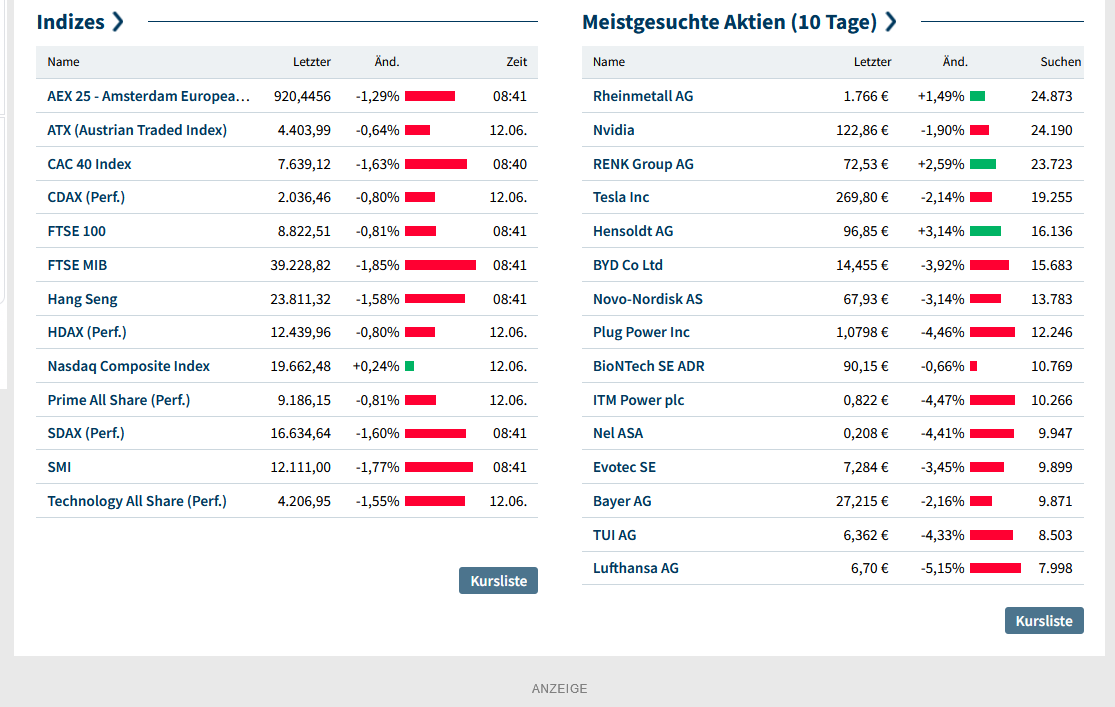Click the Suchen column header
The image size is (1115, 707).
pyautogui.click(x=1060, y=62)
